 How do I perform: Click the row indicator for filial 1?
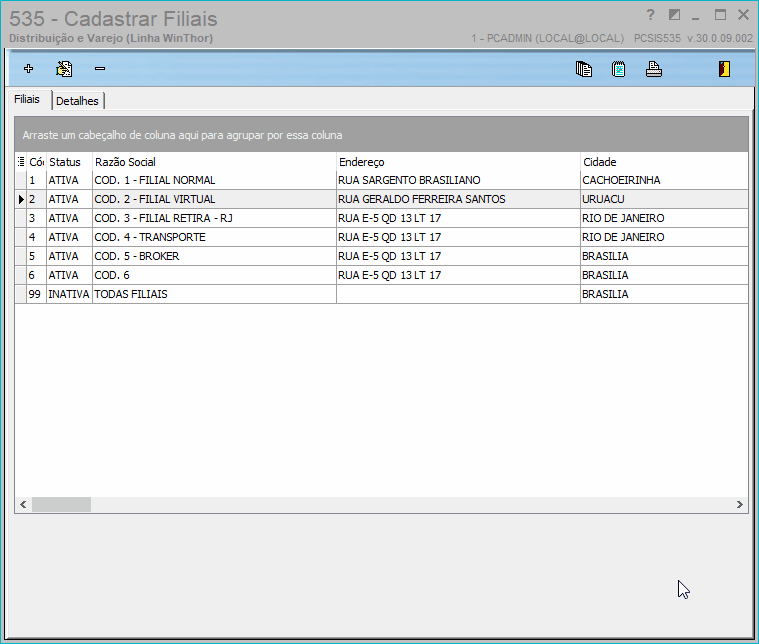pyautogui.click(x=21, y=180)
